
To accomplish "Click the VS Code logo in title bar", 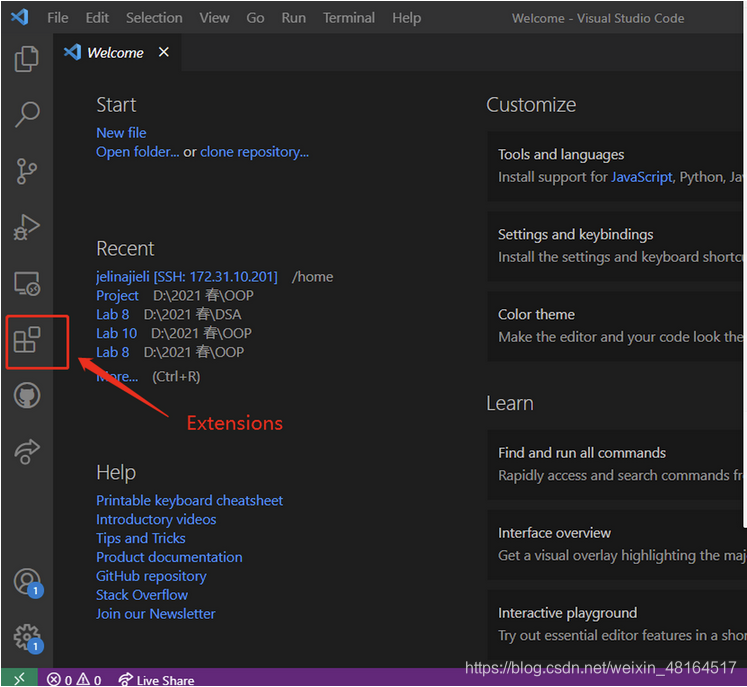I will click(20, 18).
